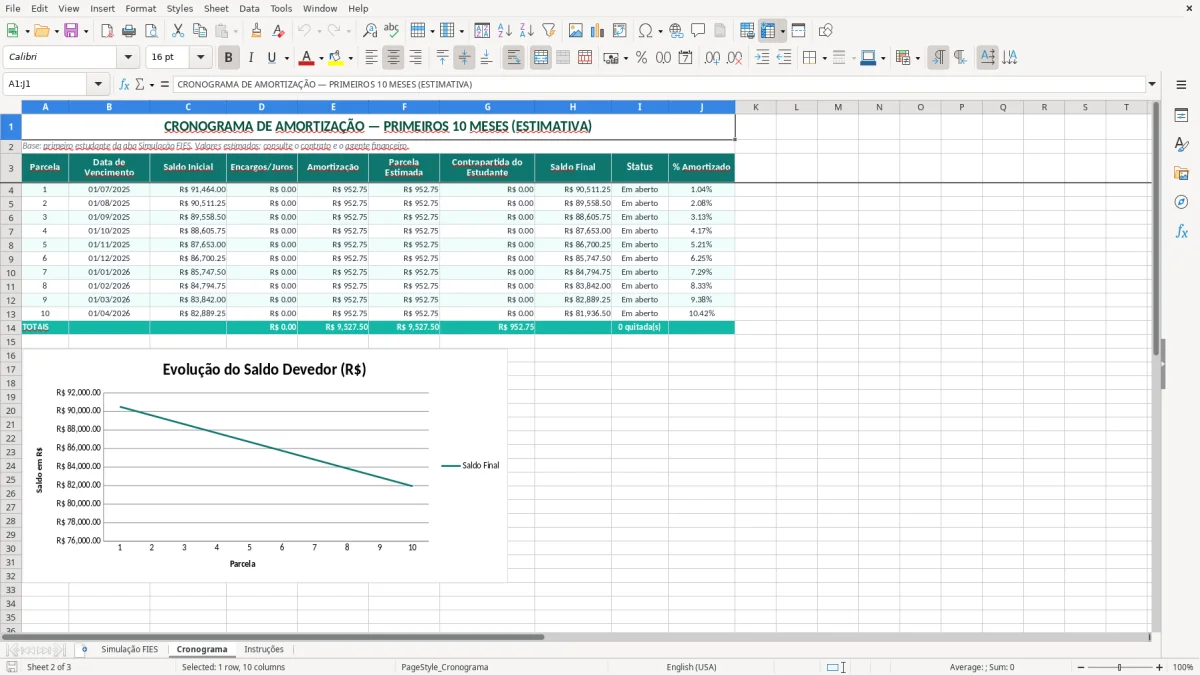The width and height of the screenshot is (1200, 675).
Task: Insert an image
Action: (575, 31)
